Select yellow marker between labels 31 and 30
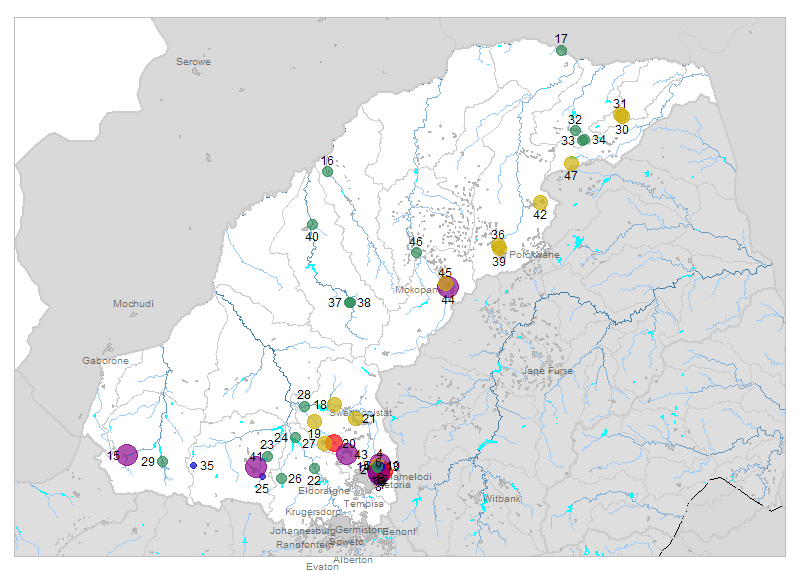The width and height of the screenshot is (800, 571). (621, 116)
